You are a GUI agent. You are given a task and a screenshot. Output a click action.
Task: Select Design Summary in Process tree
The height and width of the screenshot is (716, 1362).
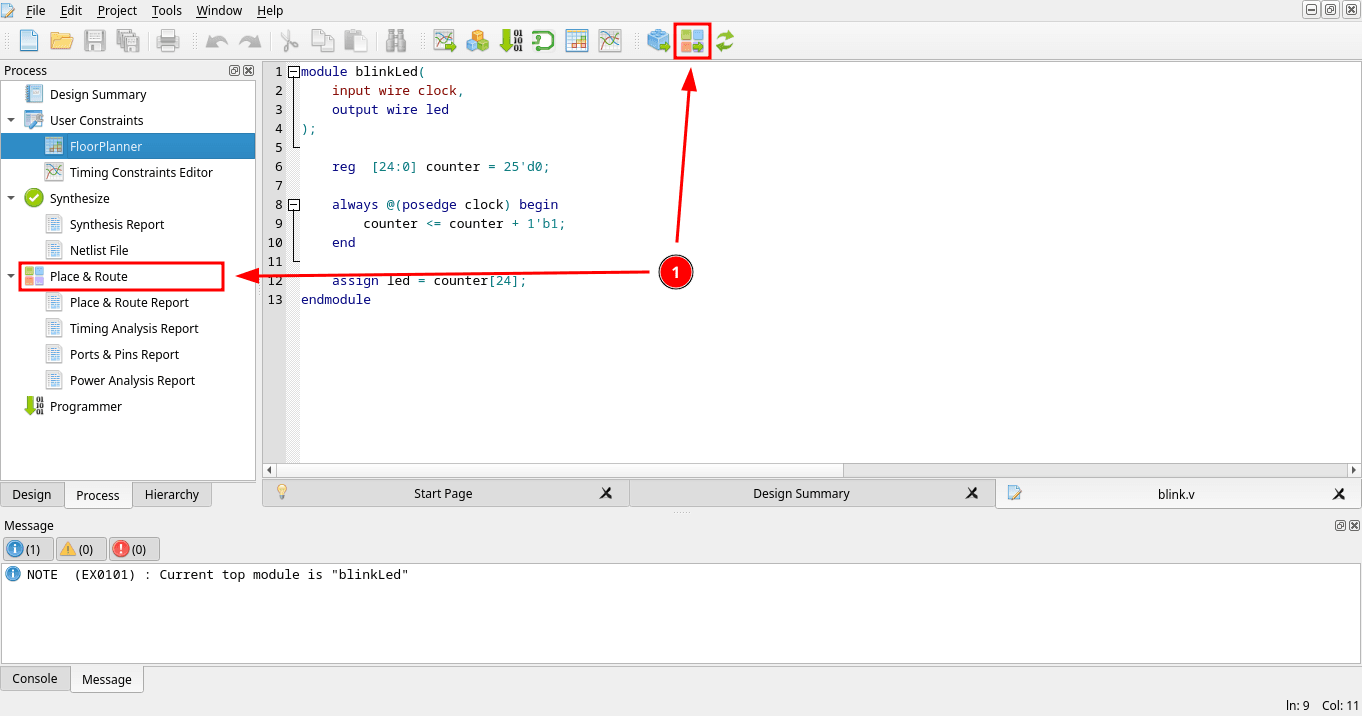(98, 95)
